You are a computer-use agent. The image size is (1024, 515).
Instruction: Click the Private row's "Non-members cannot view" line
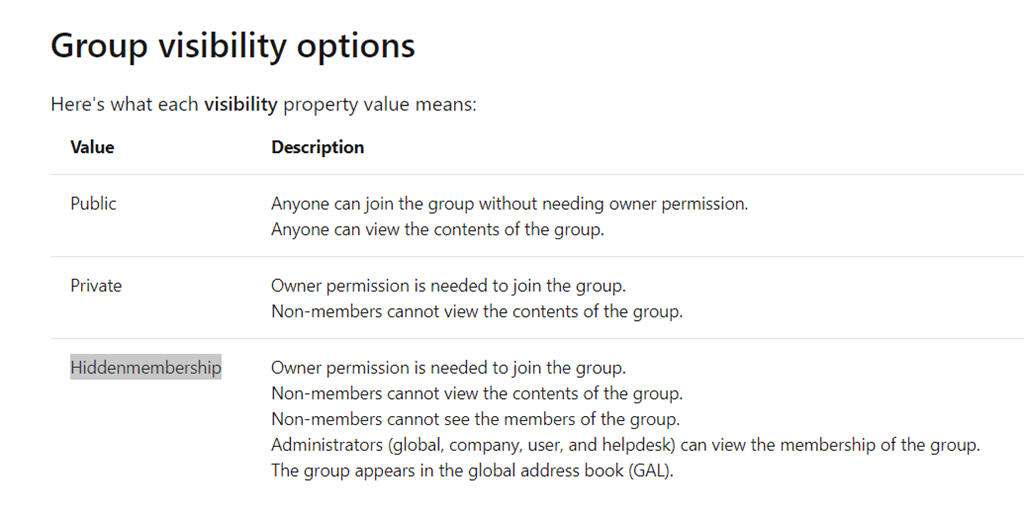point(476,311)
